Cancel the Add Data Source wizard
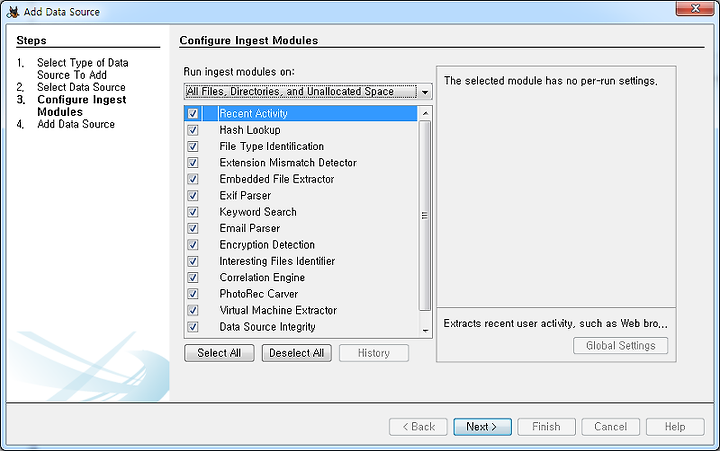 (611, 427)
